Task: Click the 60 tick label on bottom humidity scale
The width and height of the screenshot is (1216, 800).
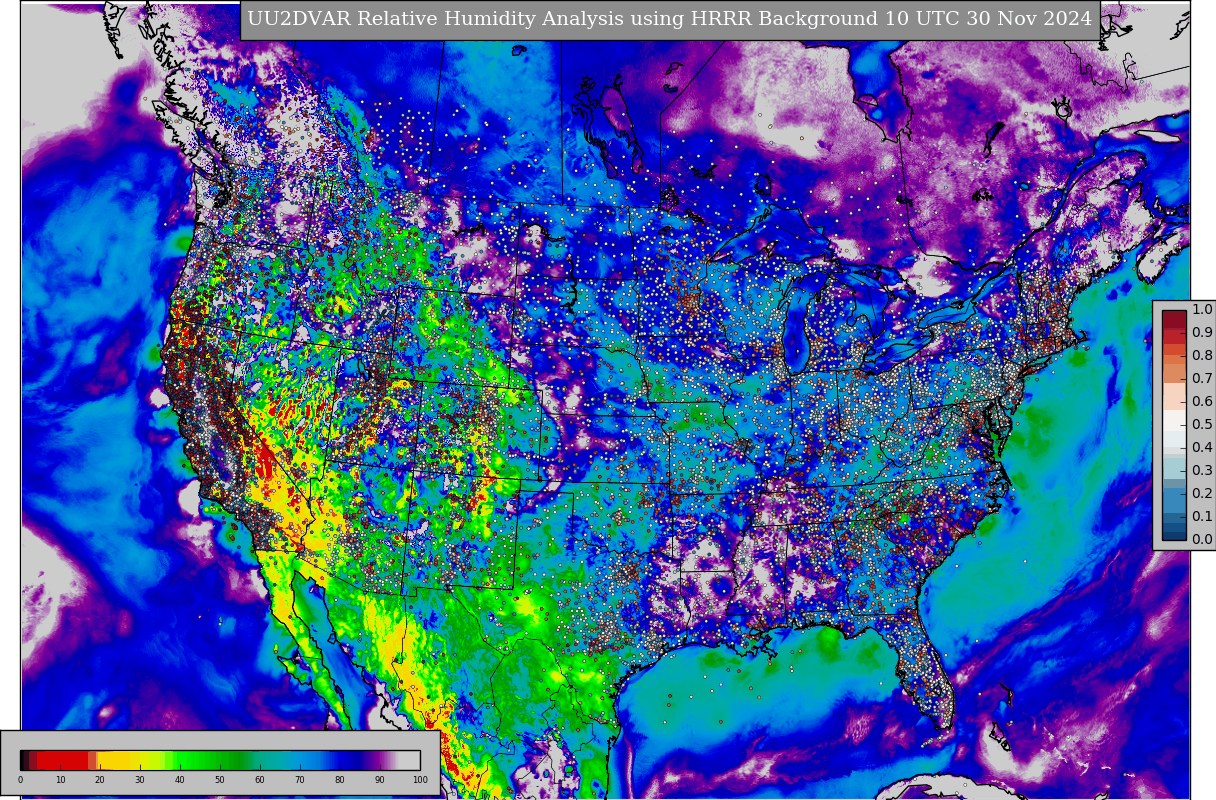Action: coord(260,780)
